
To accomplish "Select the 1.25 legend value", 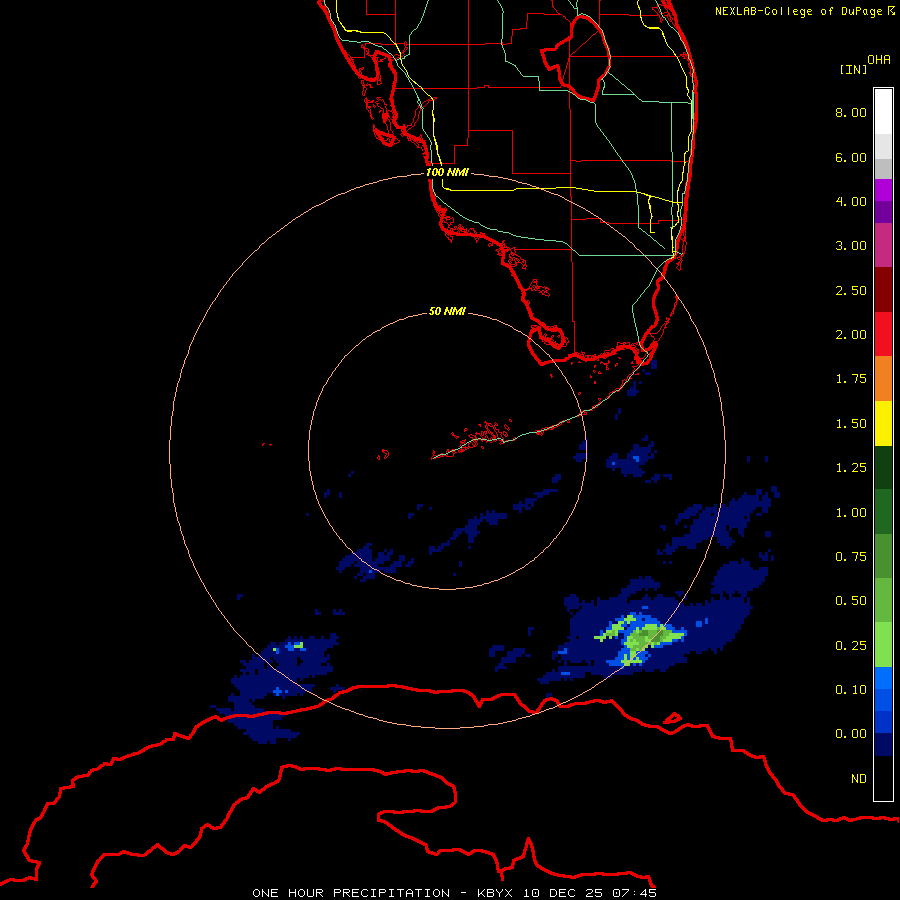I will pos(851,468).
